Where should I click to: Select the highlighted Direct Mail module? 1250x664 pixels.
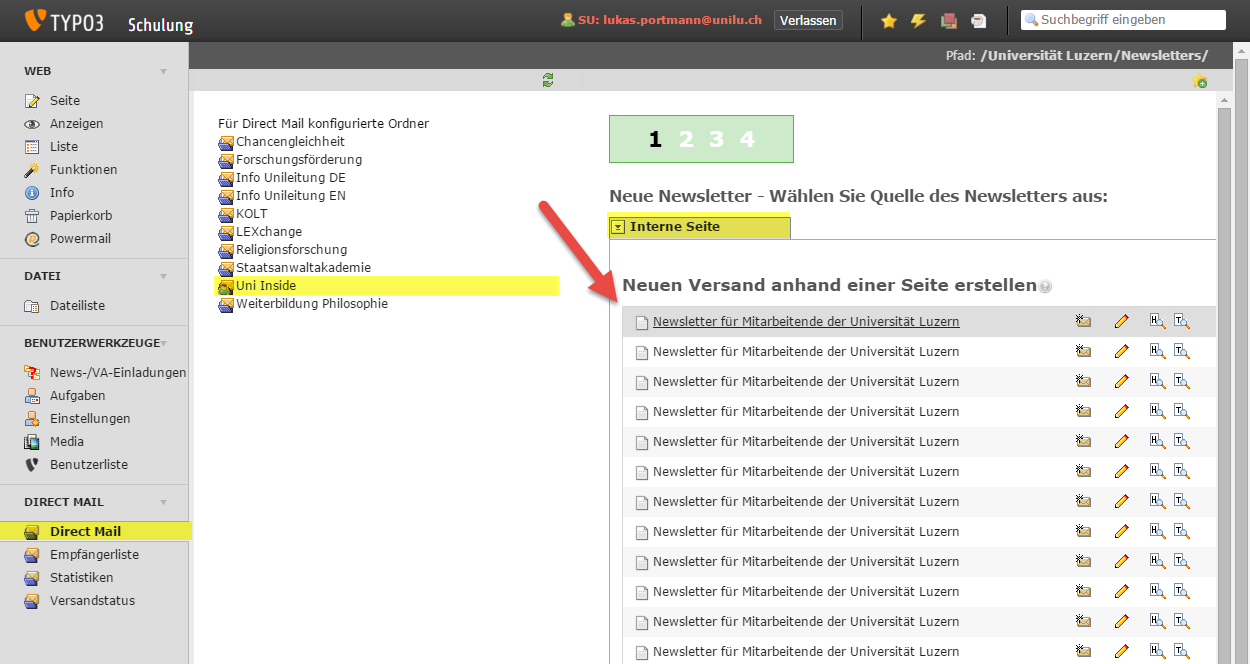(x=95, y=531)
